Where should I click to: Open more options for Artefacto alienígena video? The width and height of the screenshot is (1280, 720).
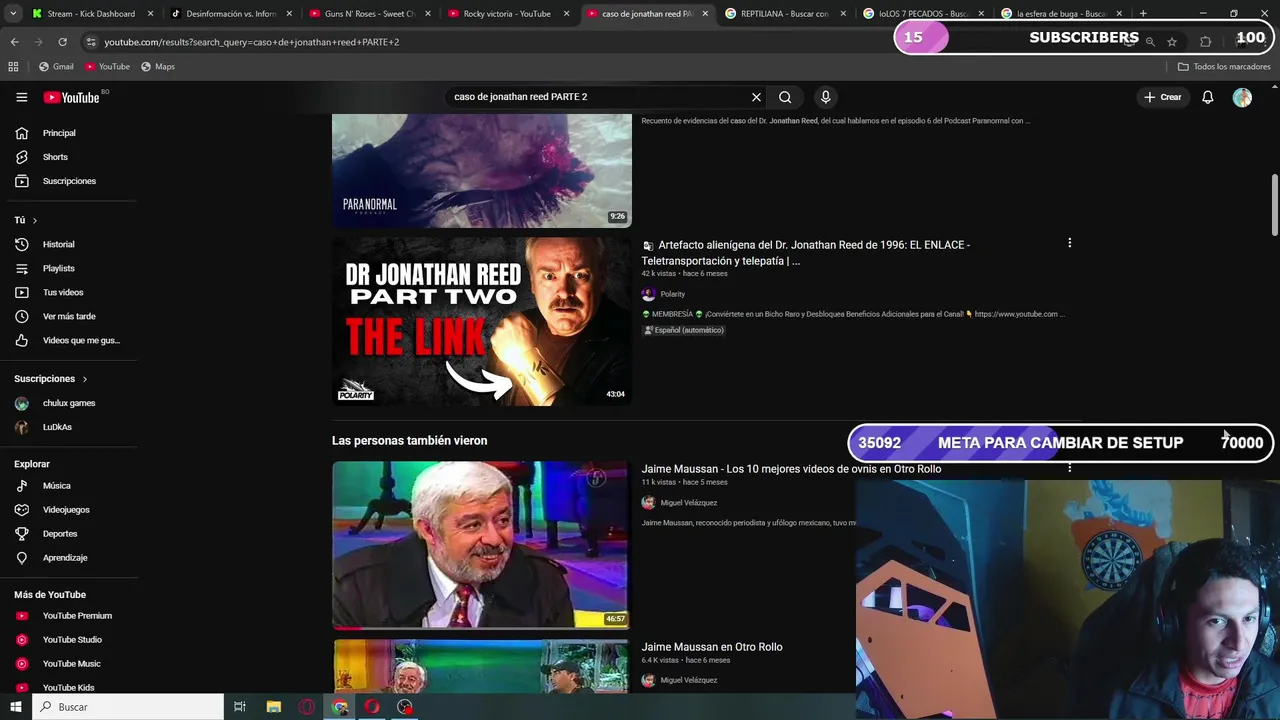1069,243
